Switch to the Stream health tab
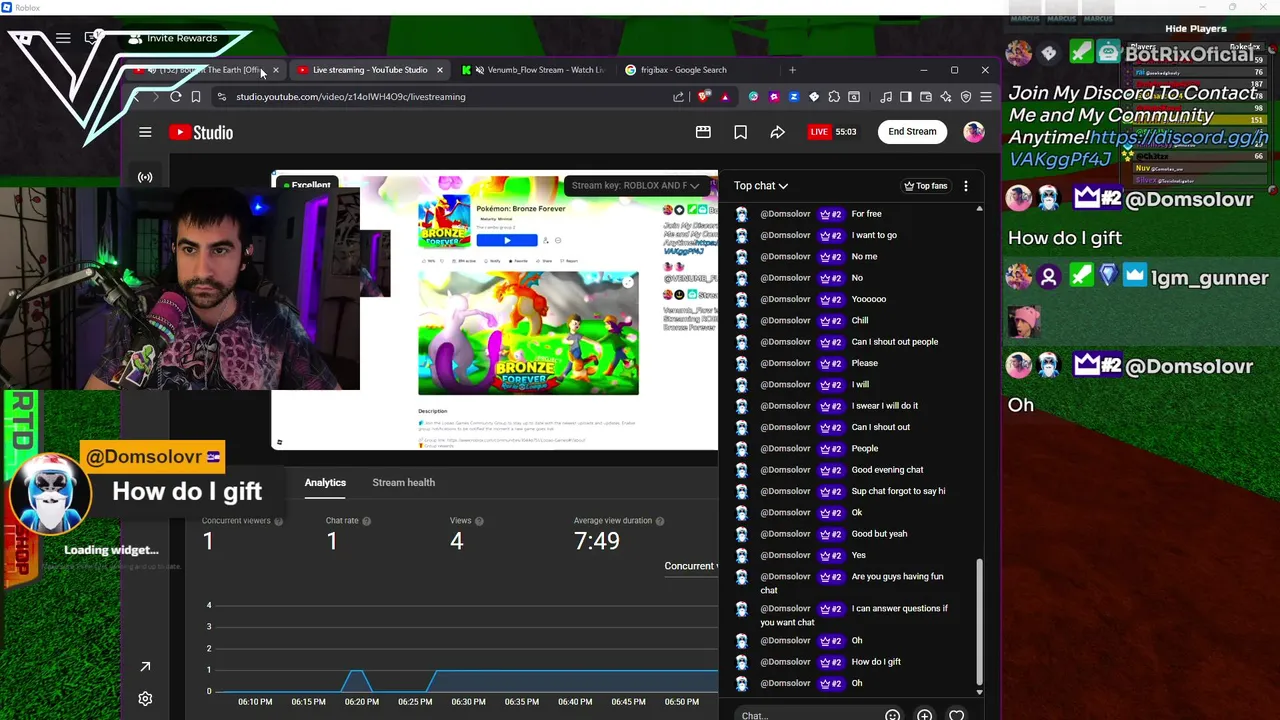Viewport: 1280px width, 720px height. (403, 482)
